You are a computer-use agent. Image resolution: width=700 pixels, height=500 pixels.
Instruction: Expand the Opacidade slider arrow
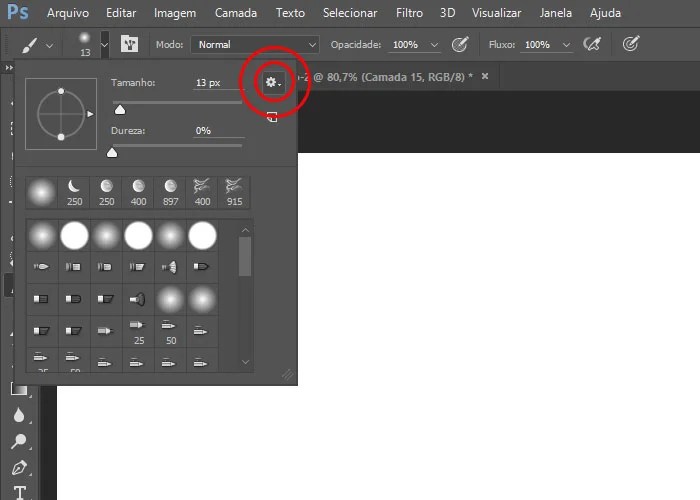[434, 45]
